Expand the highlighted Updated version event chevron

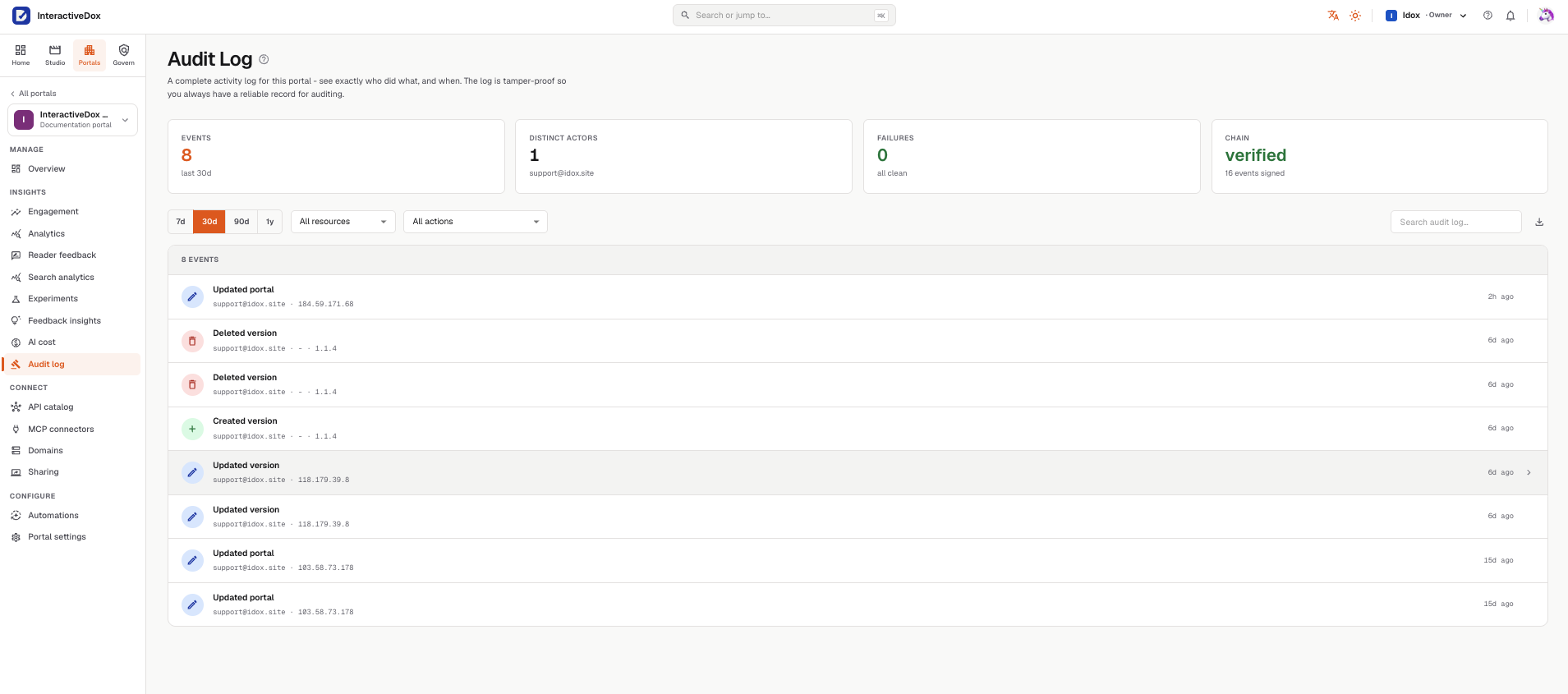[1529, 472]
